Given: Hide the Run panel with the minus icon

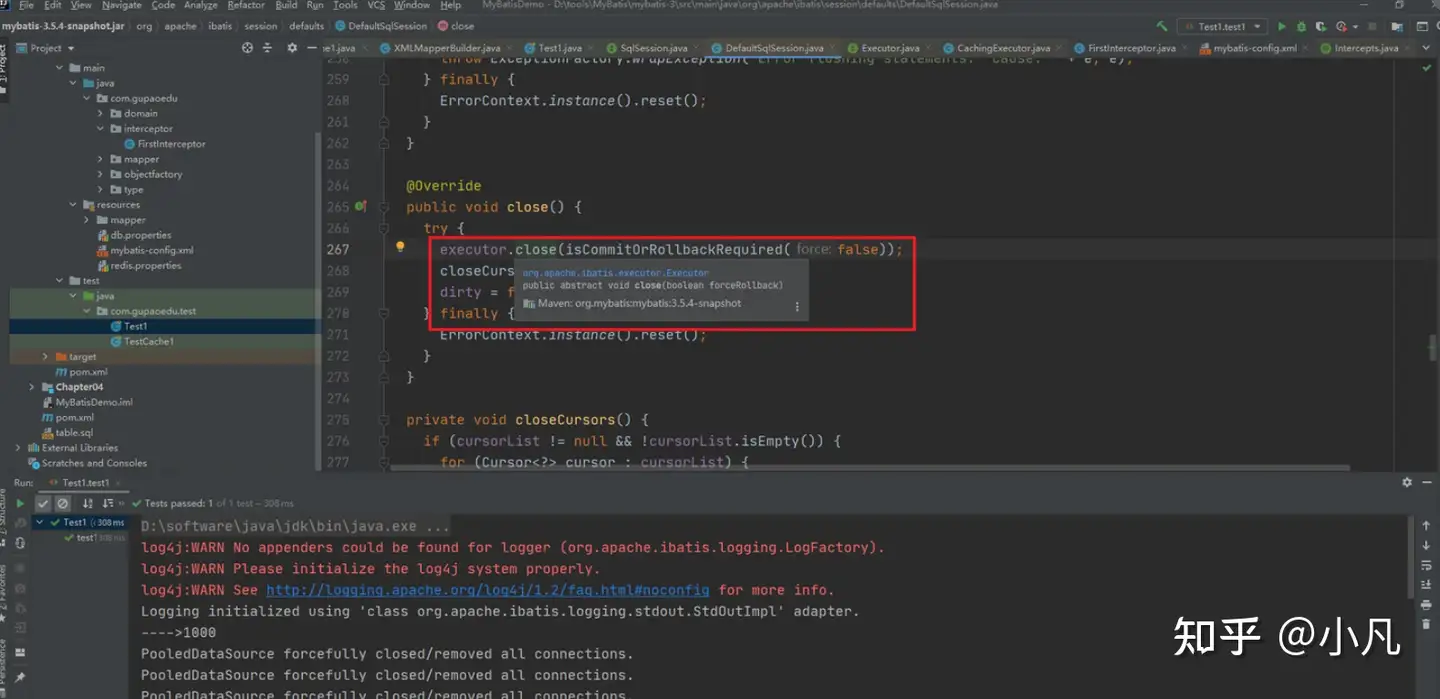Looking at the screenshot, I should pyautogui.click(x=1427, y=482).
